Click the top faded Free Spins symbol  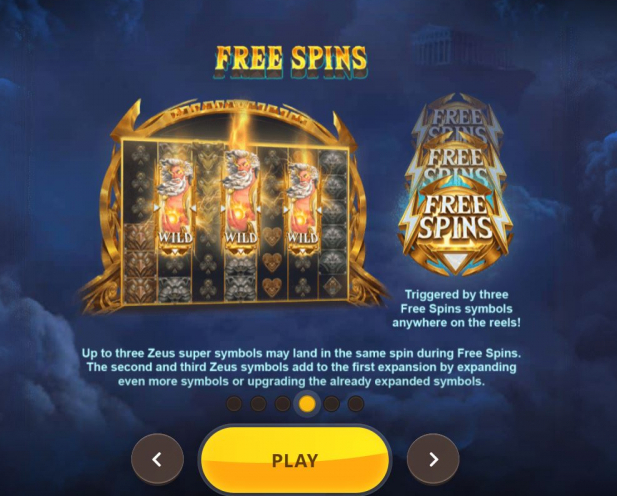pyautogui.click(x=456, y=116)
